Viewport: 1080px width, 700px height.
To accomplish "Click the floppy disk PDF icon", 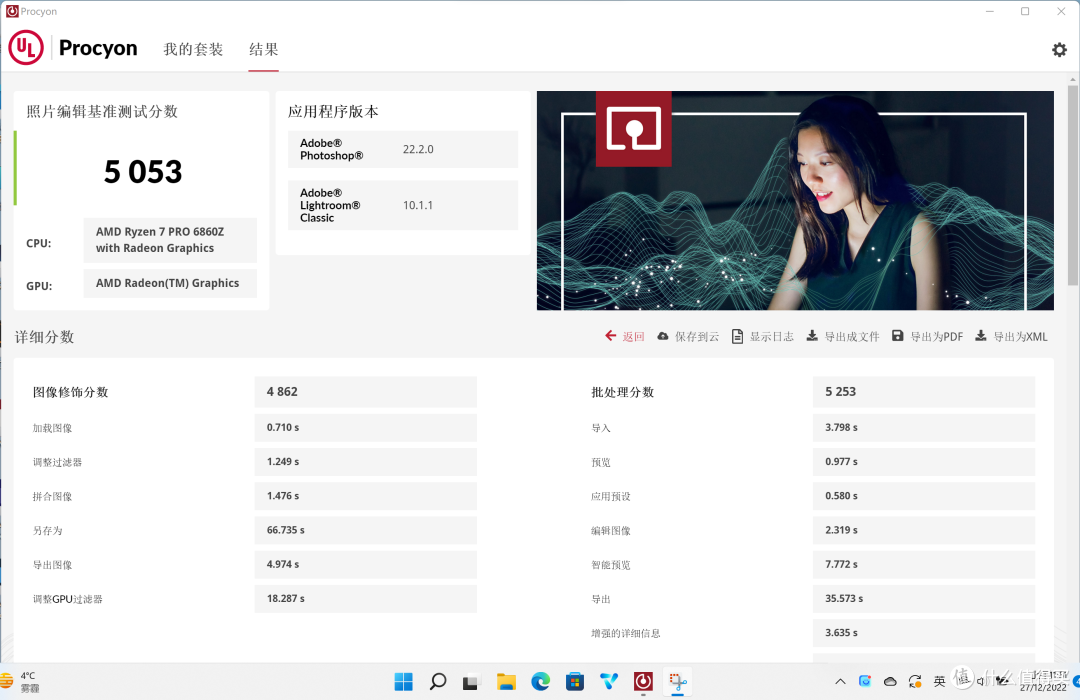I will [x=897, y=336].
